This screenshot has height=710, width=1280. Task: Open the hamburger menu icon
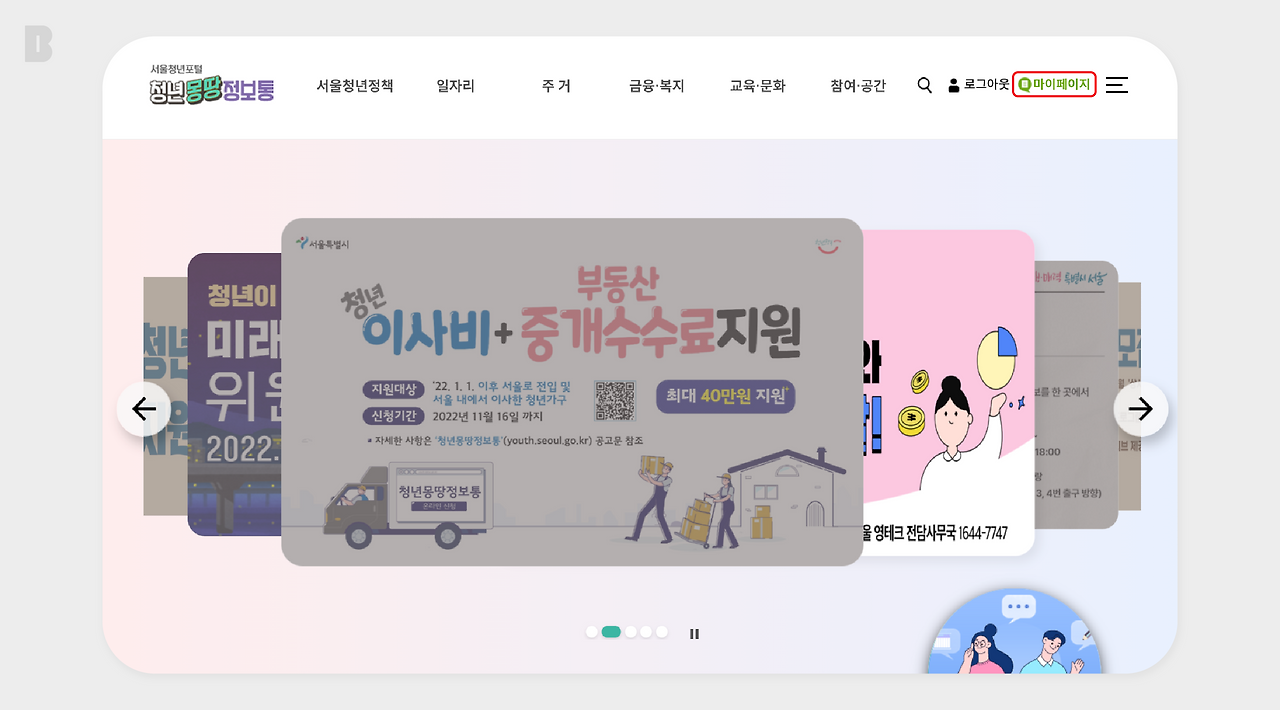[x=1117, y=85]
